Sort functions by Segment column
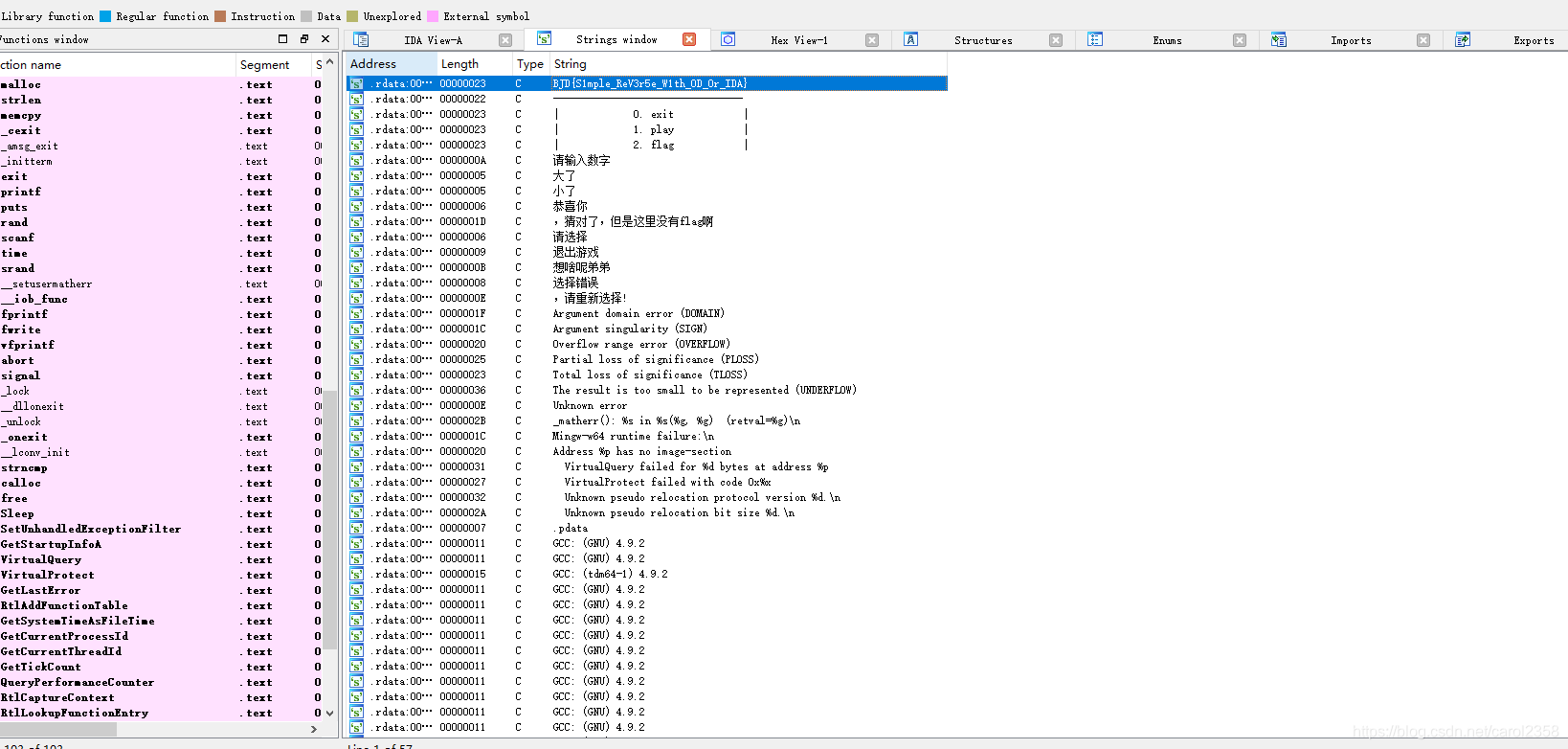 pyautogui.click(x=274, y=64)
